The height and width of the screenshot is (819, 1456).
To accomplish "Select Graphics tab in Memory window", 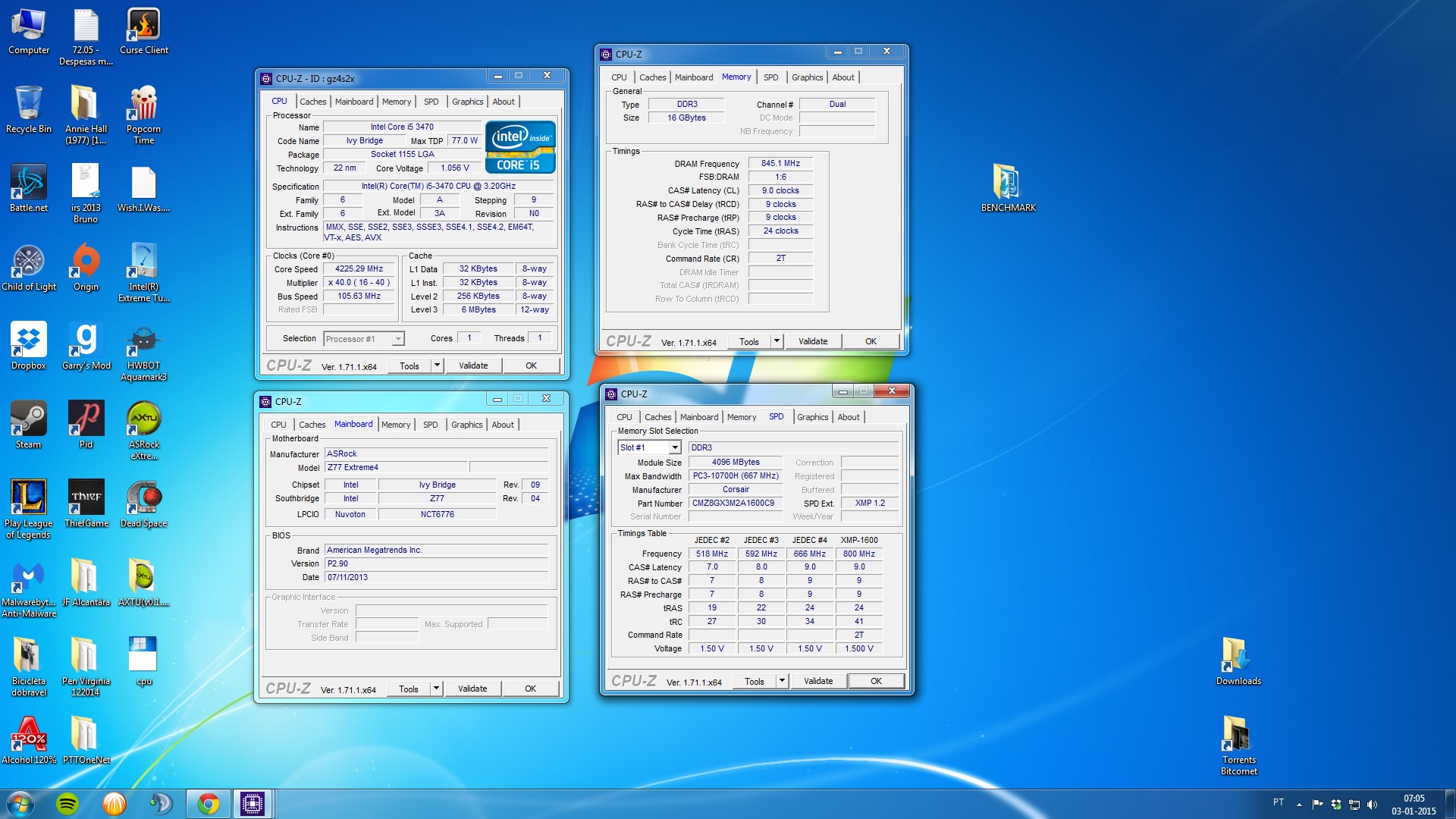I will pyautogui.click(x=807, y=77).
